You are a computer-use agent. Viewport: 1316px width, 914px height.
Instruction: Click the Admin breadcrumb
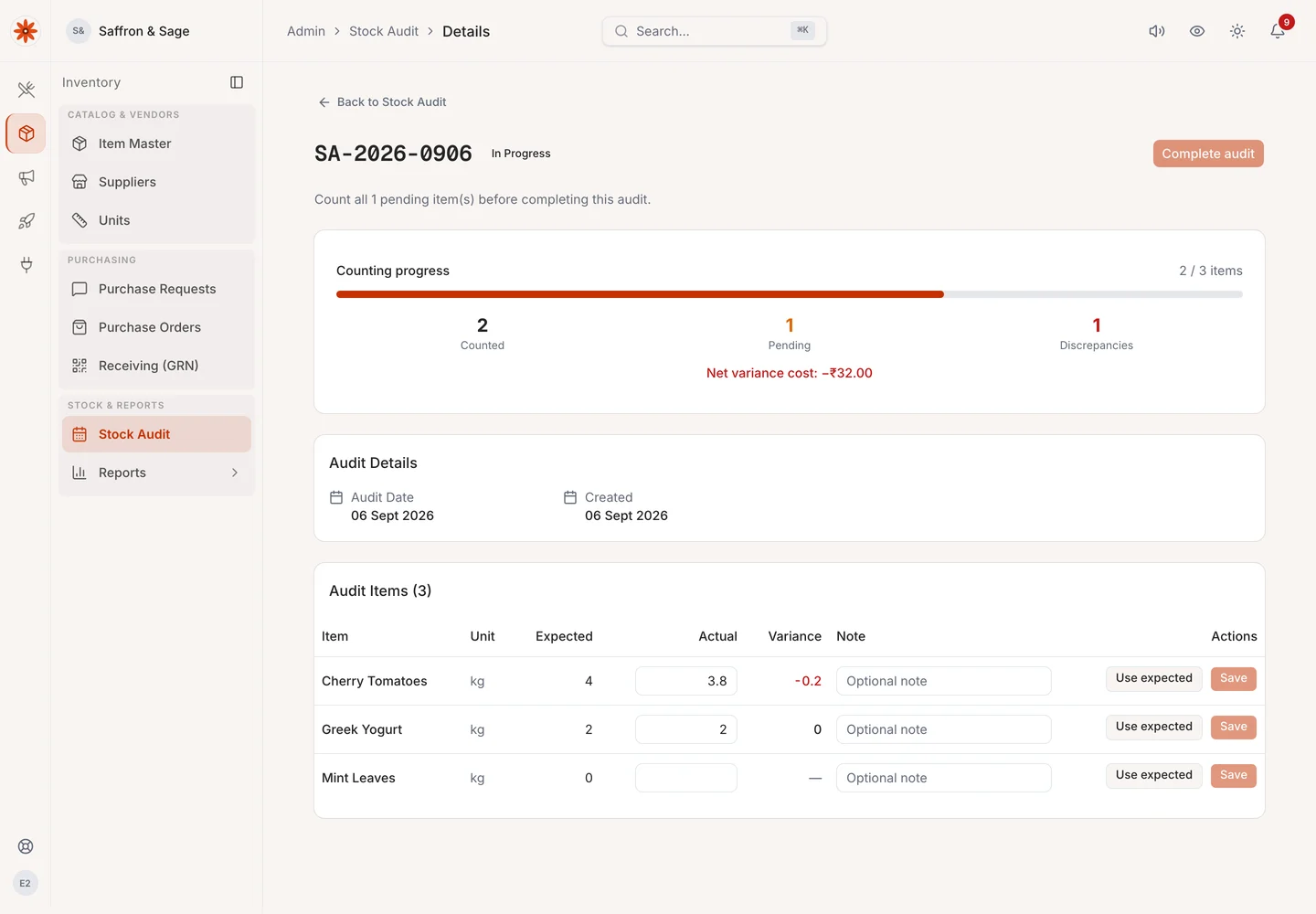(x=306, y=31)
